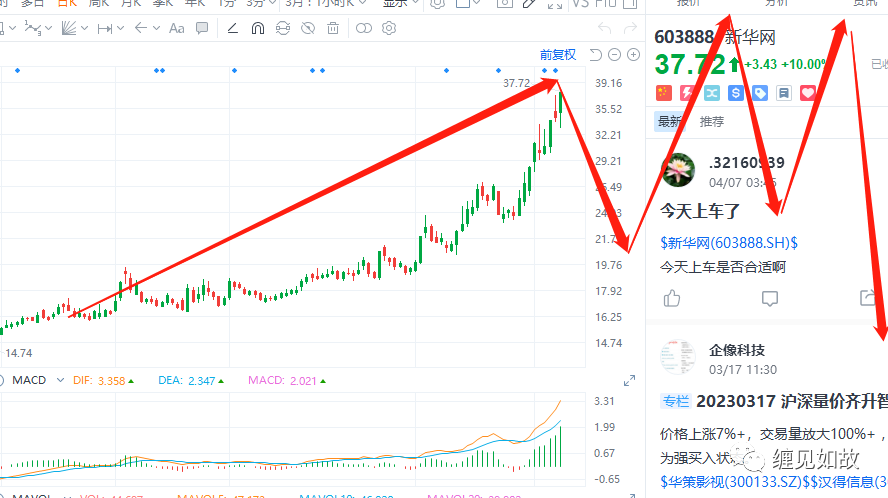Open the 显示 display dropdown
This screenshot has width=888, height=498.
(400, 3)
